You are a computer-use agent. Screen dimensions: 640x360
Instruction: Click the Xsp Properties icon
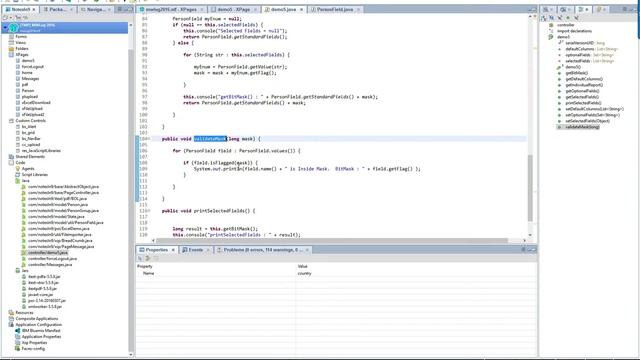pos(18,343)
